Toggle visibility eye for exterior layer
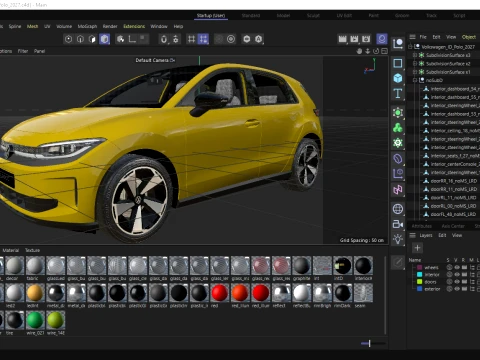This screenshot has height=360, width=480. (x=457, y=289)
